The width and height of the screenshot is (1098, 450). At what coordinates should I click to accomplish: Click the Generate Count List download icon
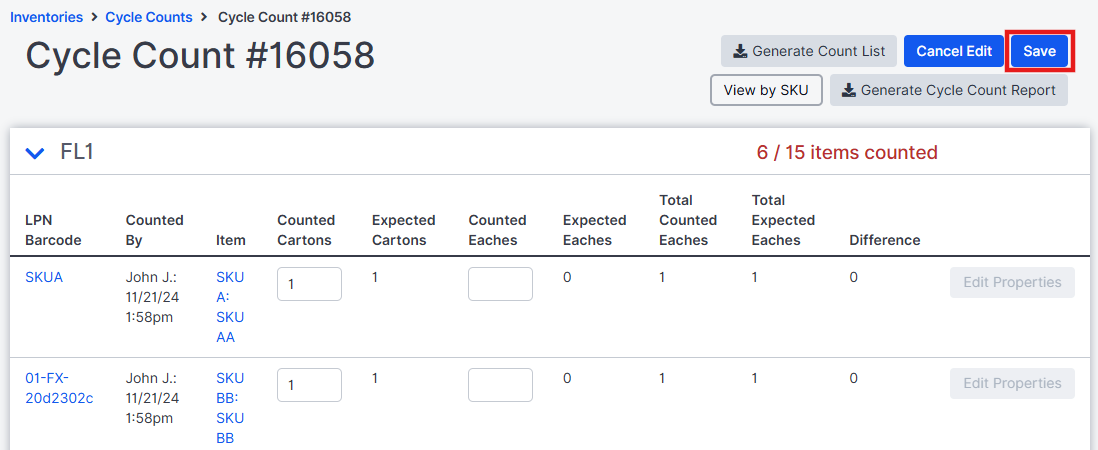point(739,51)
